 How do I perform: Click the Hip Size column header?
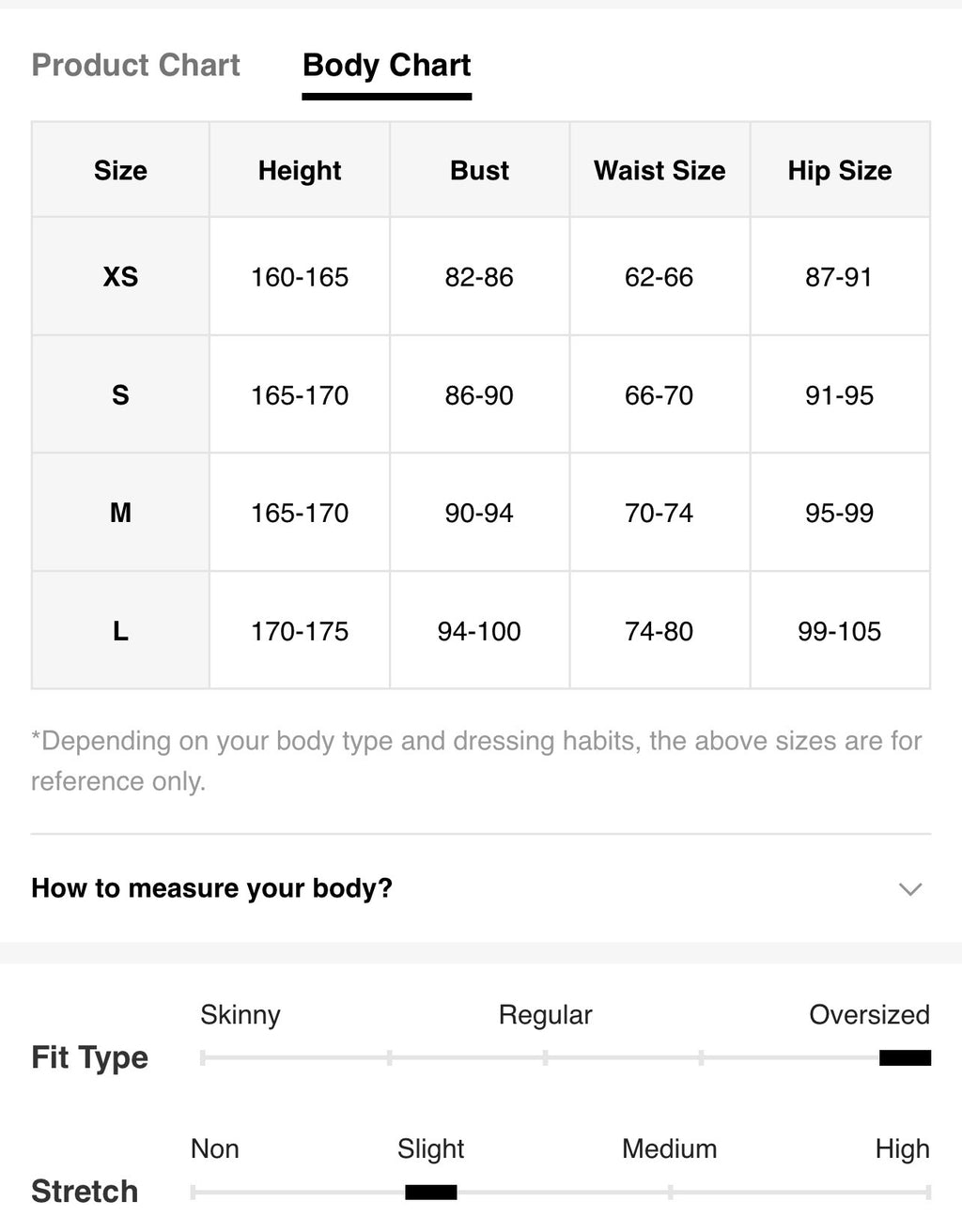(x=840, y=170)
